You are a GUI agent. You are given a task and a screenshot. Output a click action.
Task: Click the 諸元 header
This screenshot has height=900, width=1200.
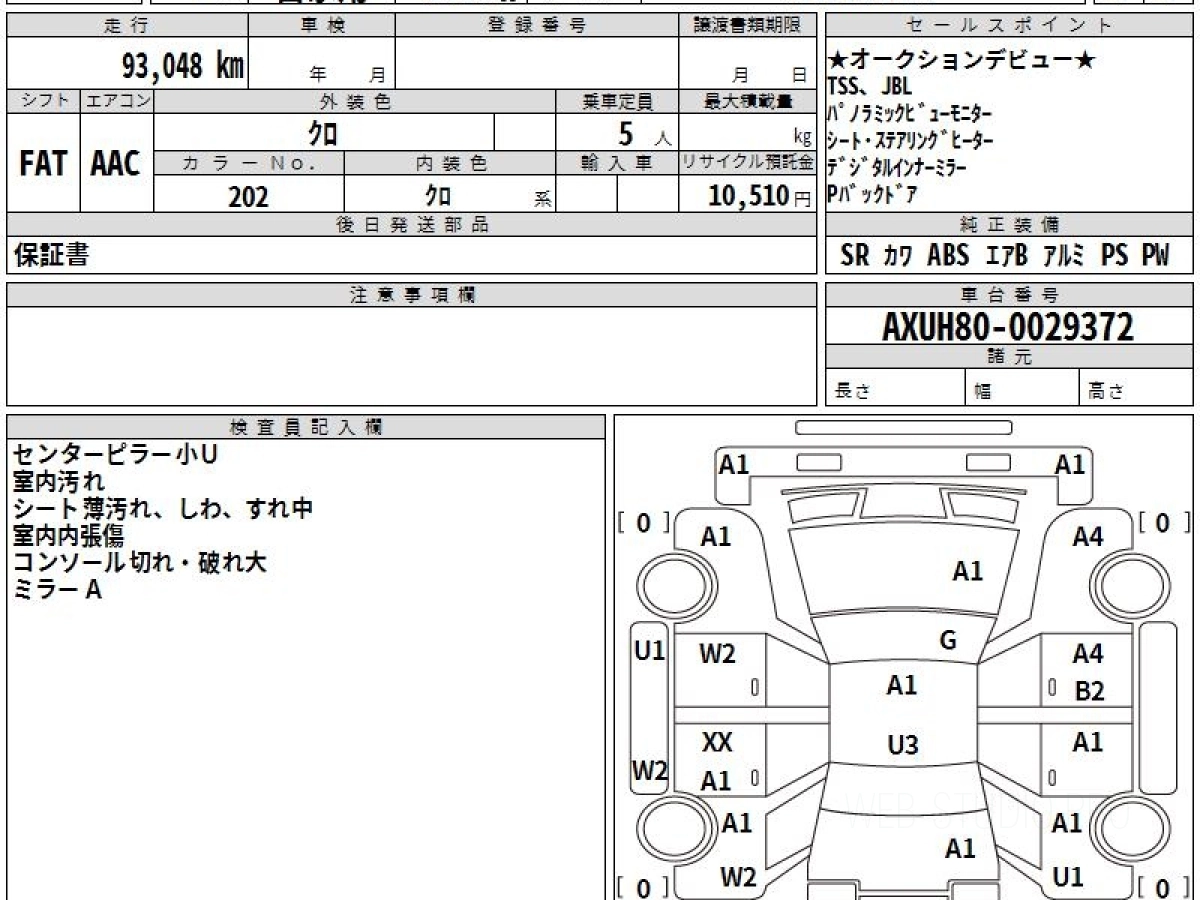[1010, 357]
